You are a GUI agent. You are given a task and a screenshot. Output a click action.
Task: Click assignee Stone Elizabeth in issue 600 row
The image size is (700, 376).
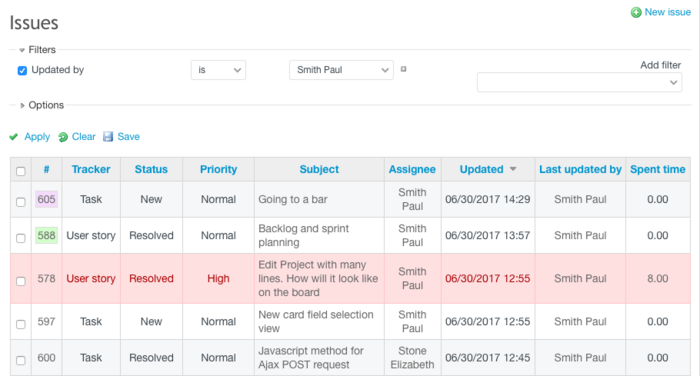[x=412, y=358]
